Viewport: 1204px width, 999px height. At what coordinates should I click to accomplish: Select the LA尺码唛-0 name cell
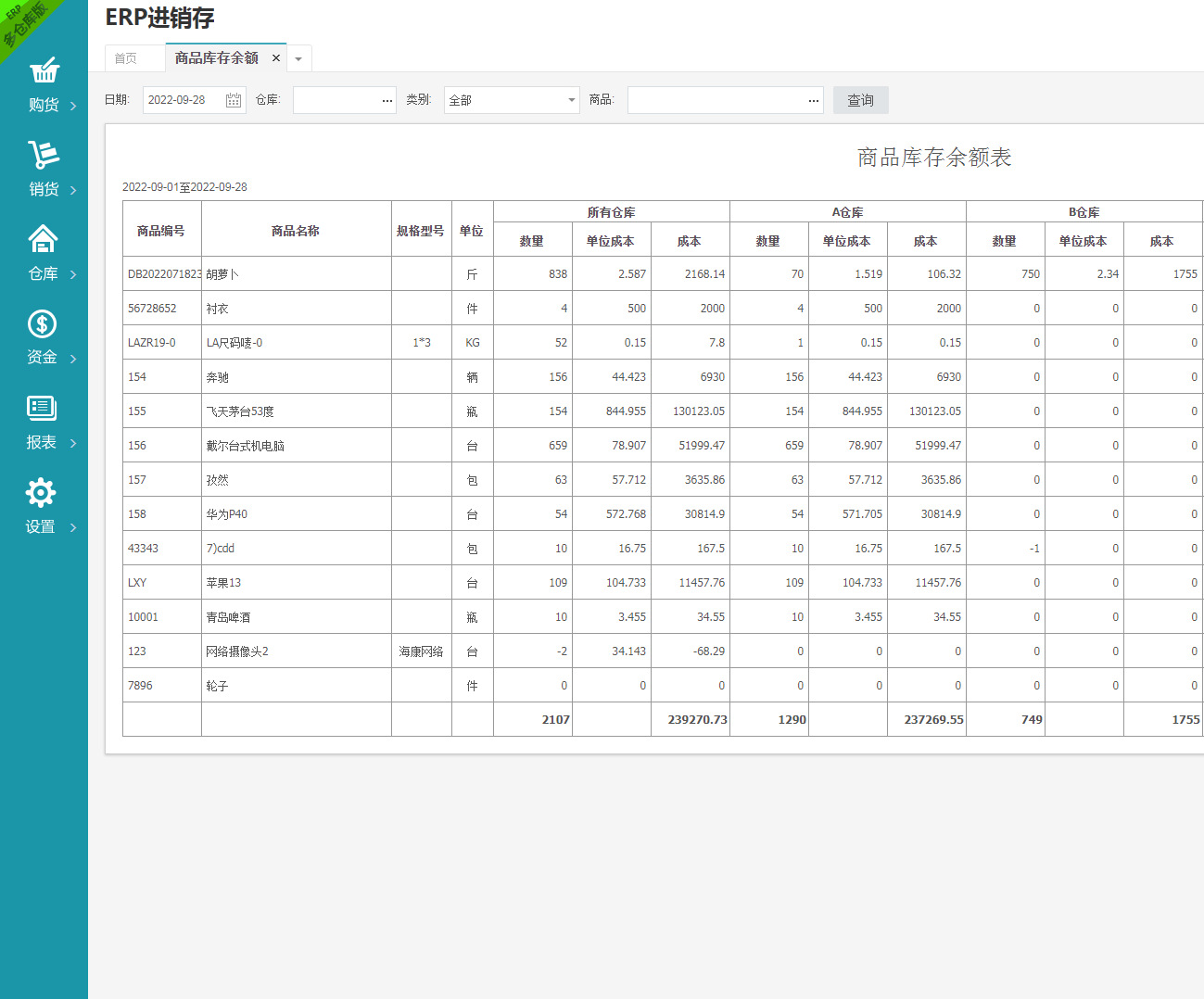[297, 343]
